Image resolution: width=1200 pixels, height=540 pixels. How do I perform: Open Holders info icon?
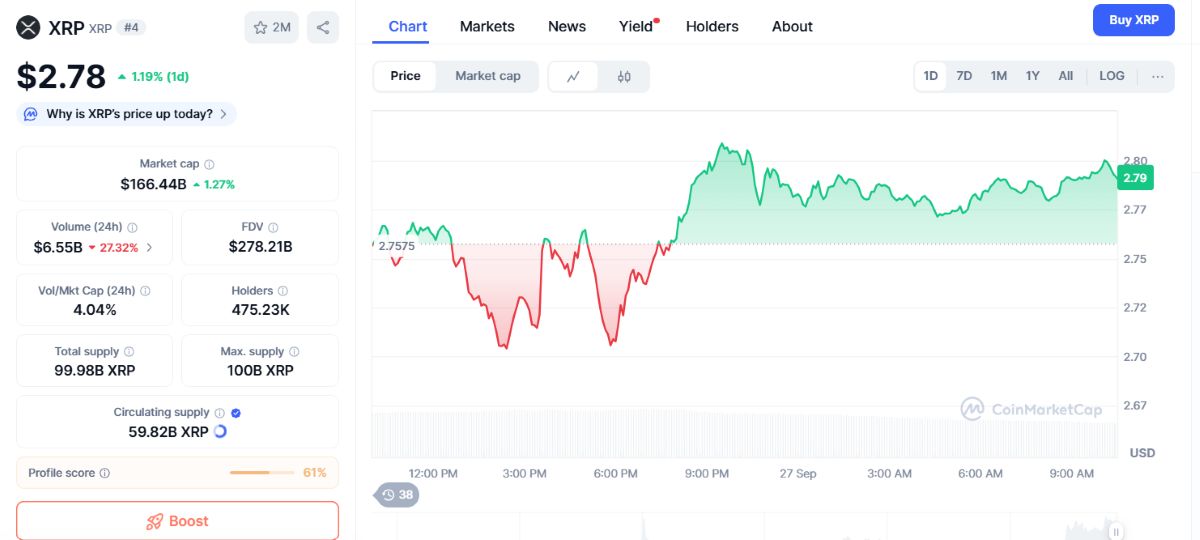pos(283,291)
